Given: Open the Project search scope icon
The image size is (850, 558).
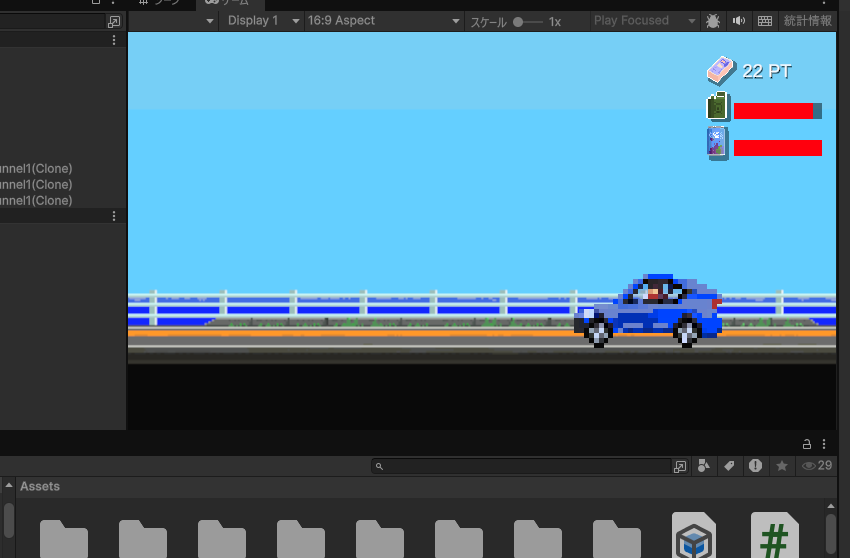Looking at the screenshot, I should pyautogui.click(x=680, y=466).
